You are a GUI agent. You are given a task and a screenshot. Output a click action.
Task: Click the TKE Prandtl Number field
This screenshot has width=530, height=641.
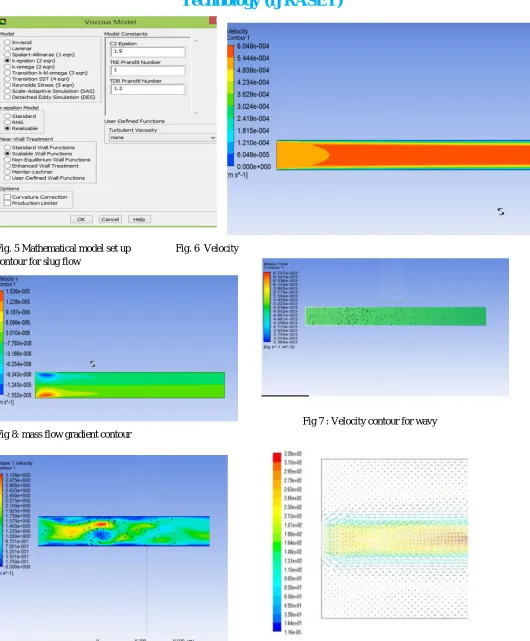coord(148,71)
